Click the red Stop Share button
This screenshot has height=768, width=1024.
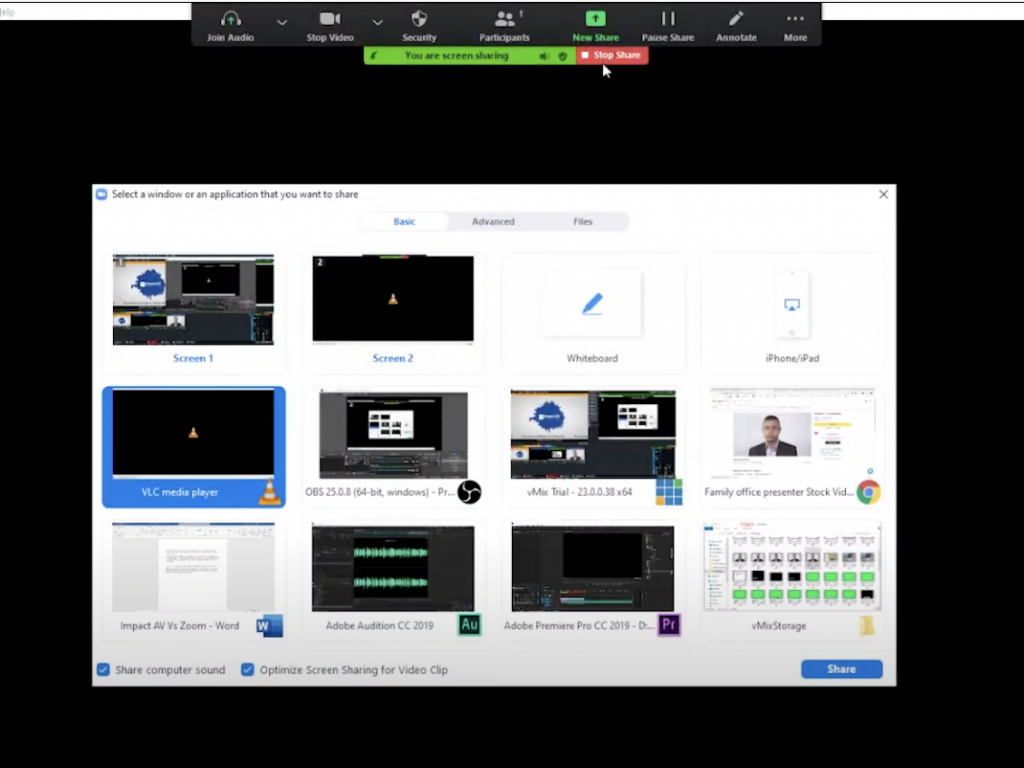(612, 56)
